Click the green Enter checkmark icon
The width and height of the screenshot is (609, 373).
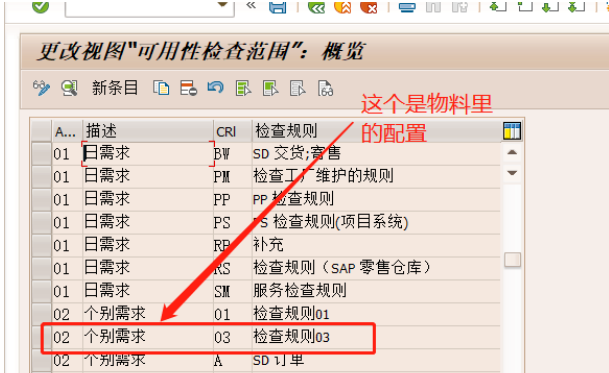click(x=40, y=6)
